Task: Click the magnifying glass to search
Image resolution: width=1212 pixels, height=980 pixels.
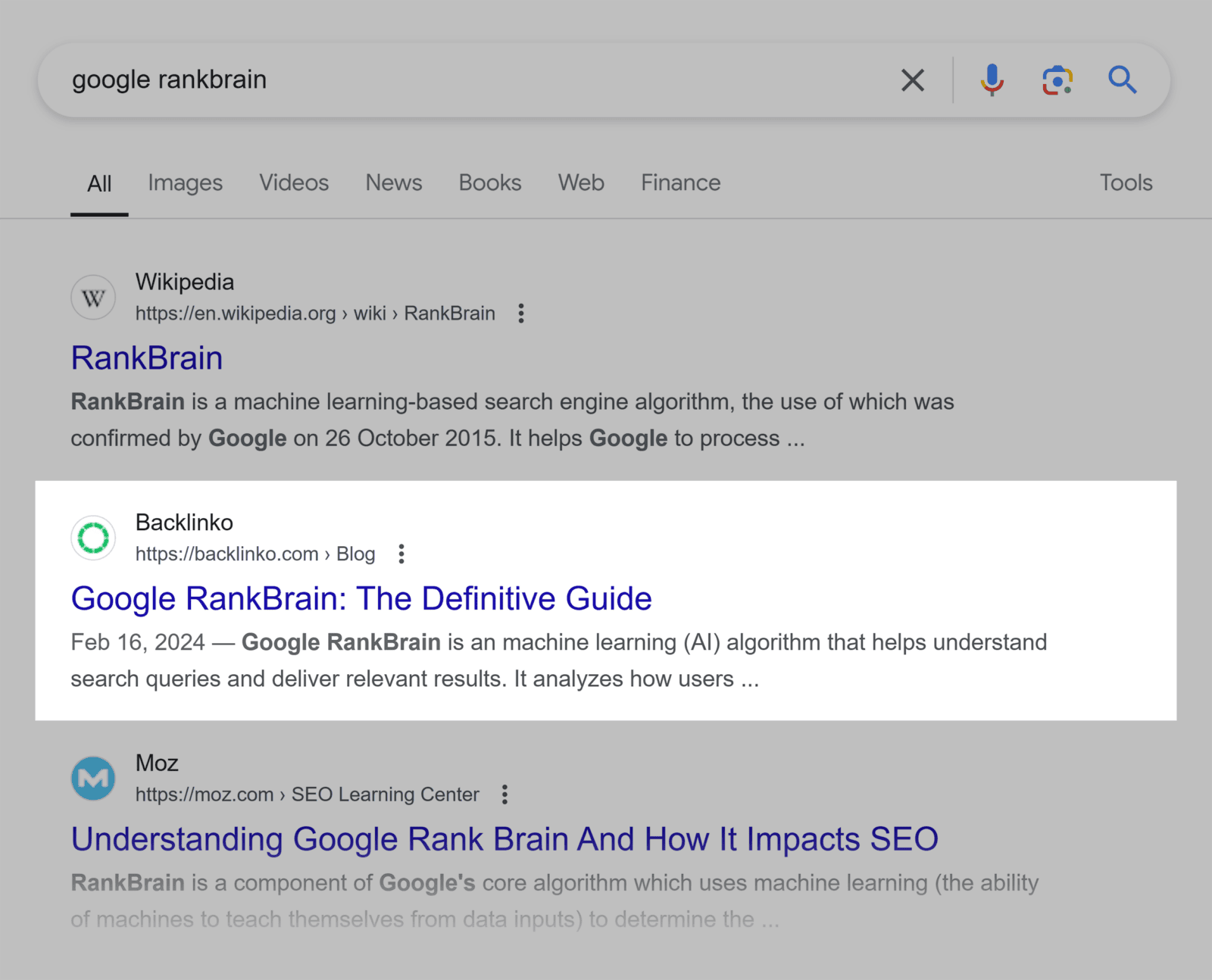Action: [x=1122, y=80]
